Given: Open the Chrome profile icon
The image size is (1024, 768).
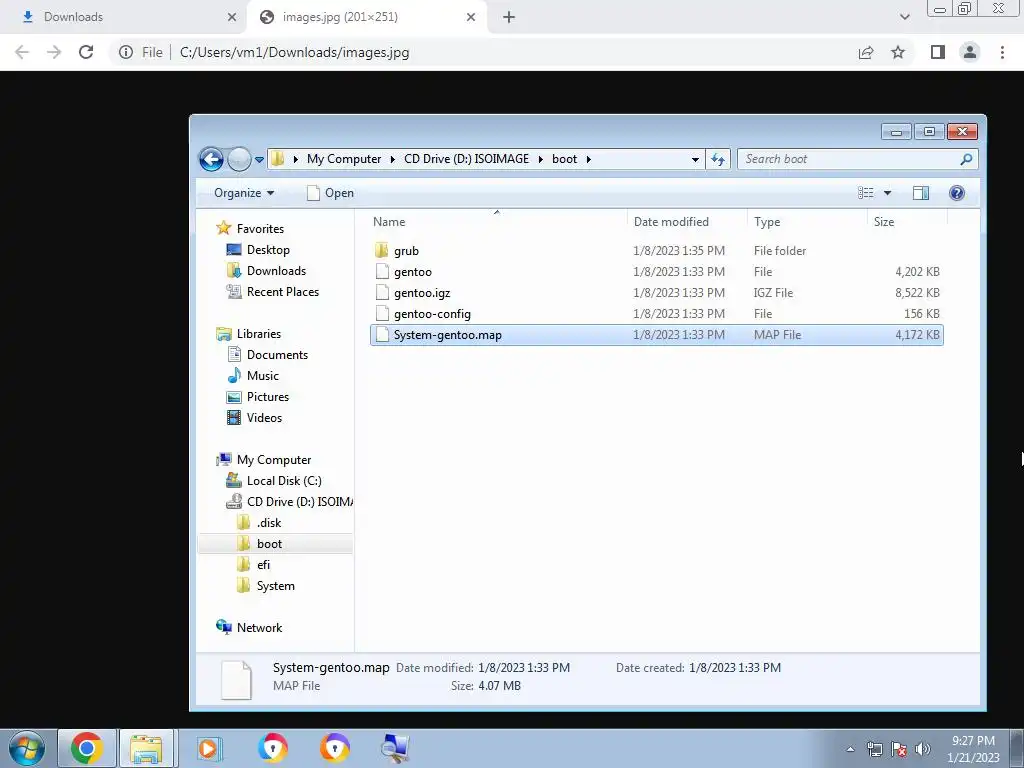Looking at the screenshot, I should pos(970,52).
